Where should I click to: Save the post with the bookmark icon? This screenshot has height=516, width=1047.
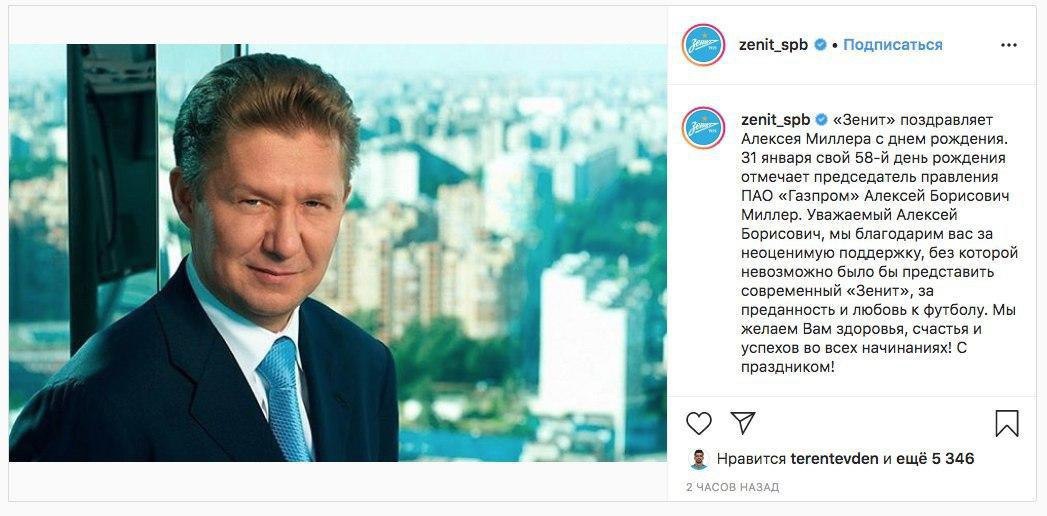(x=1006, y=423)
